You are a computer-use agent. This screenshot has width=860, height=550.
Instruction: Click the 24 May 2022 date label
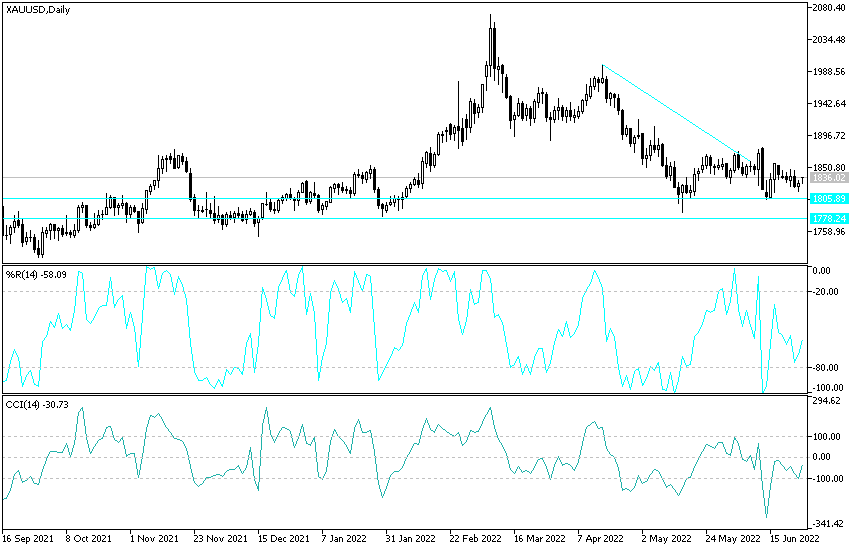click(x=733, y=538)
